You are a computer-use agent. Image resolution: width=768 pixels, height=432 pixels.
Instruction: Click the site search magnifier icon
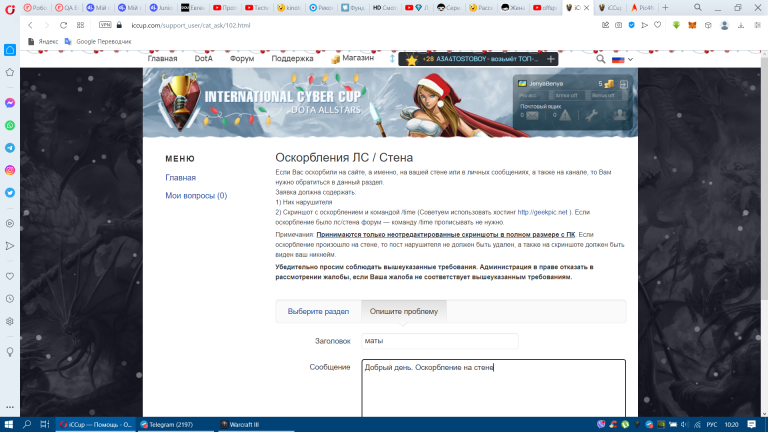tap(600, 59)
